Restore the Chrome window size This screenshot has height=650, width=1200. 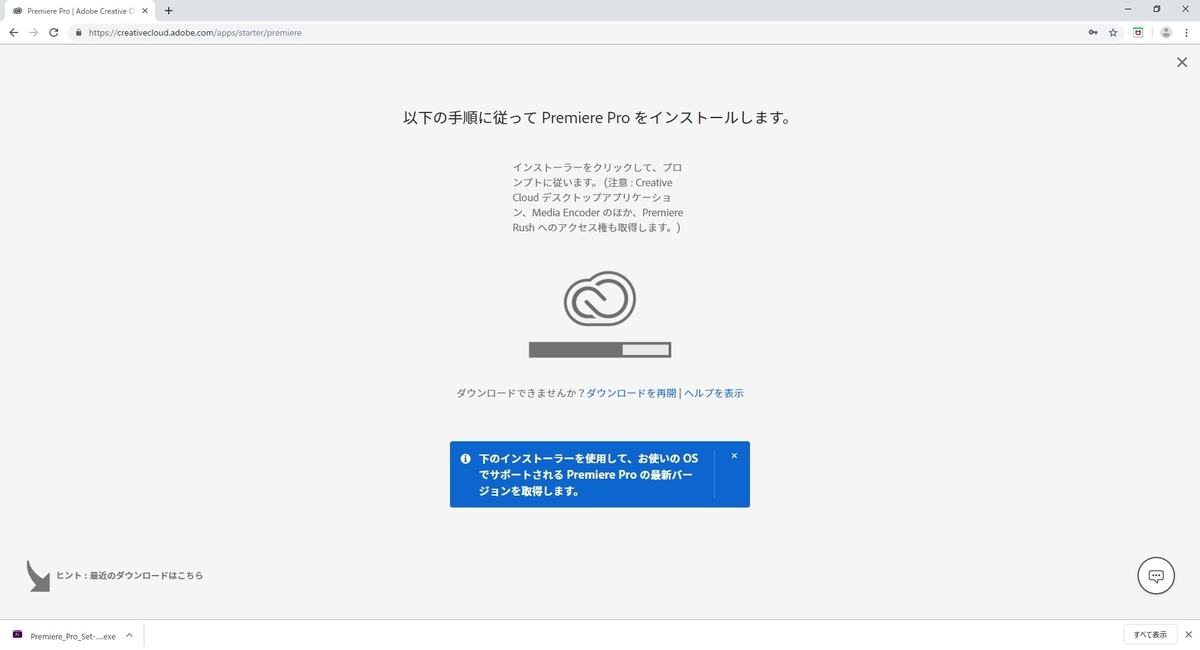(x=1157, y=9)
